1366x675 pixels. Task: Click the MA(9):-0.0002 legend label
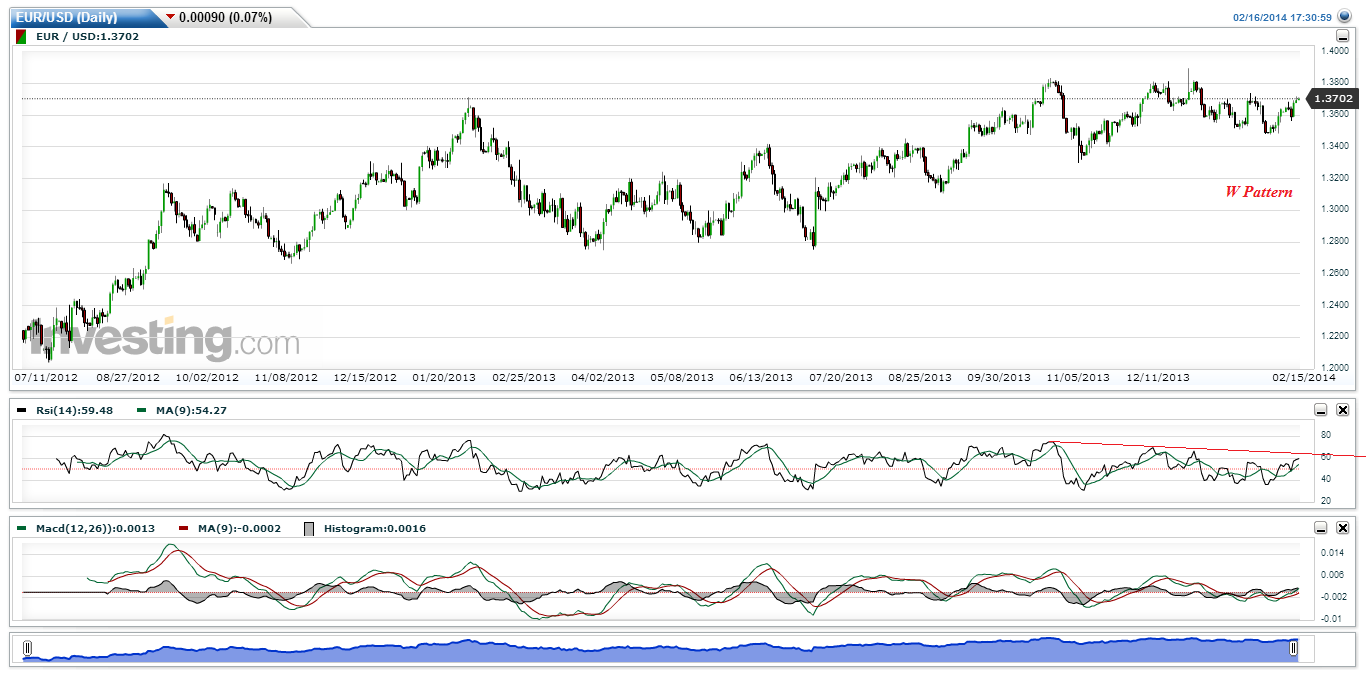[238, 528]
